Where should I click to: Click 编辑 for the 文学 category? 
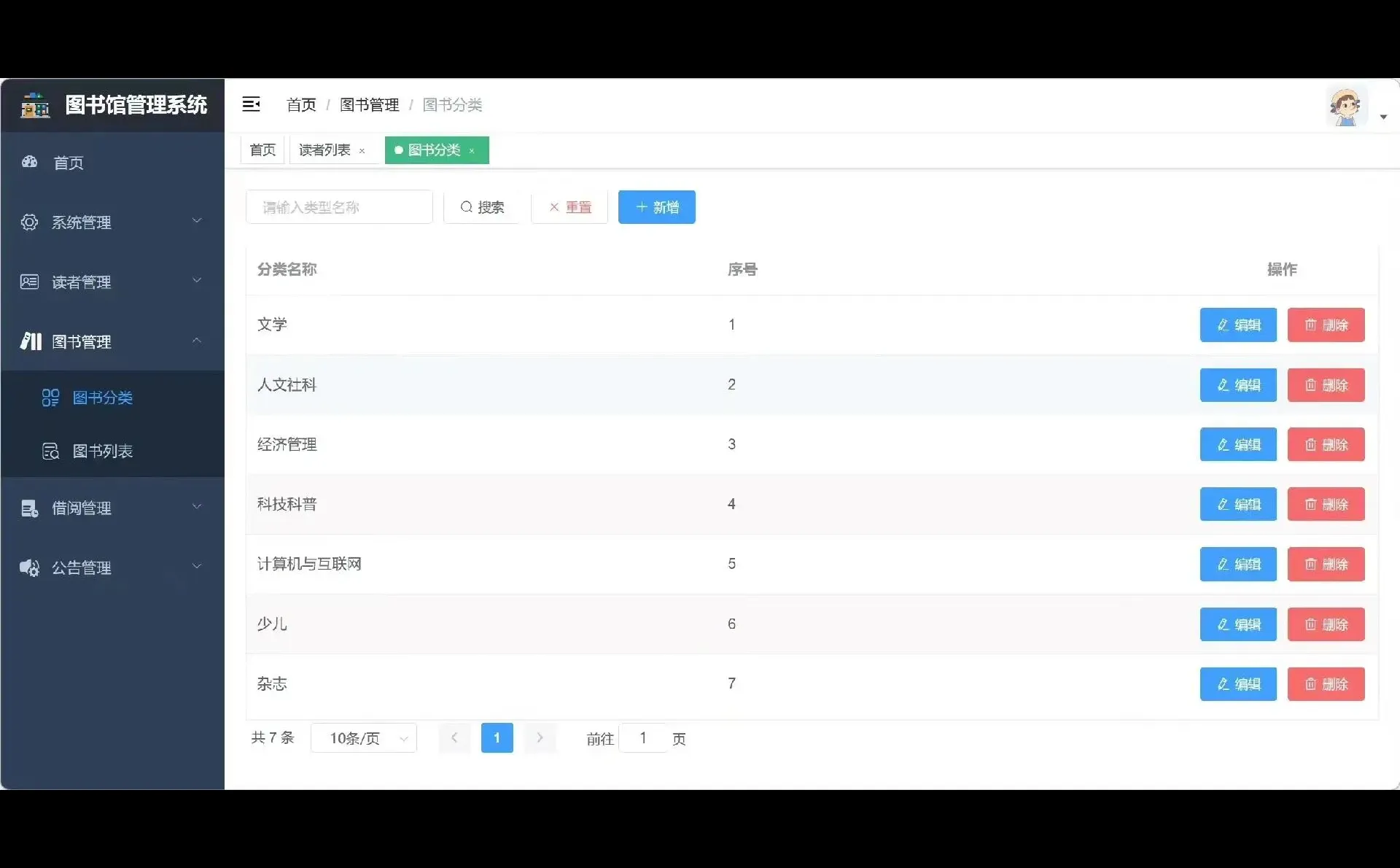coord(1237,325)
